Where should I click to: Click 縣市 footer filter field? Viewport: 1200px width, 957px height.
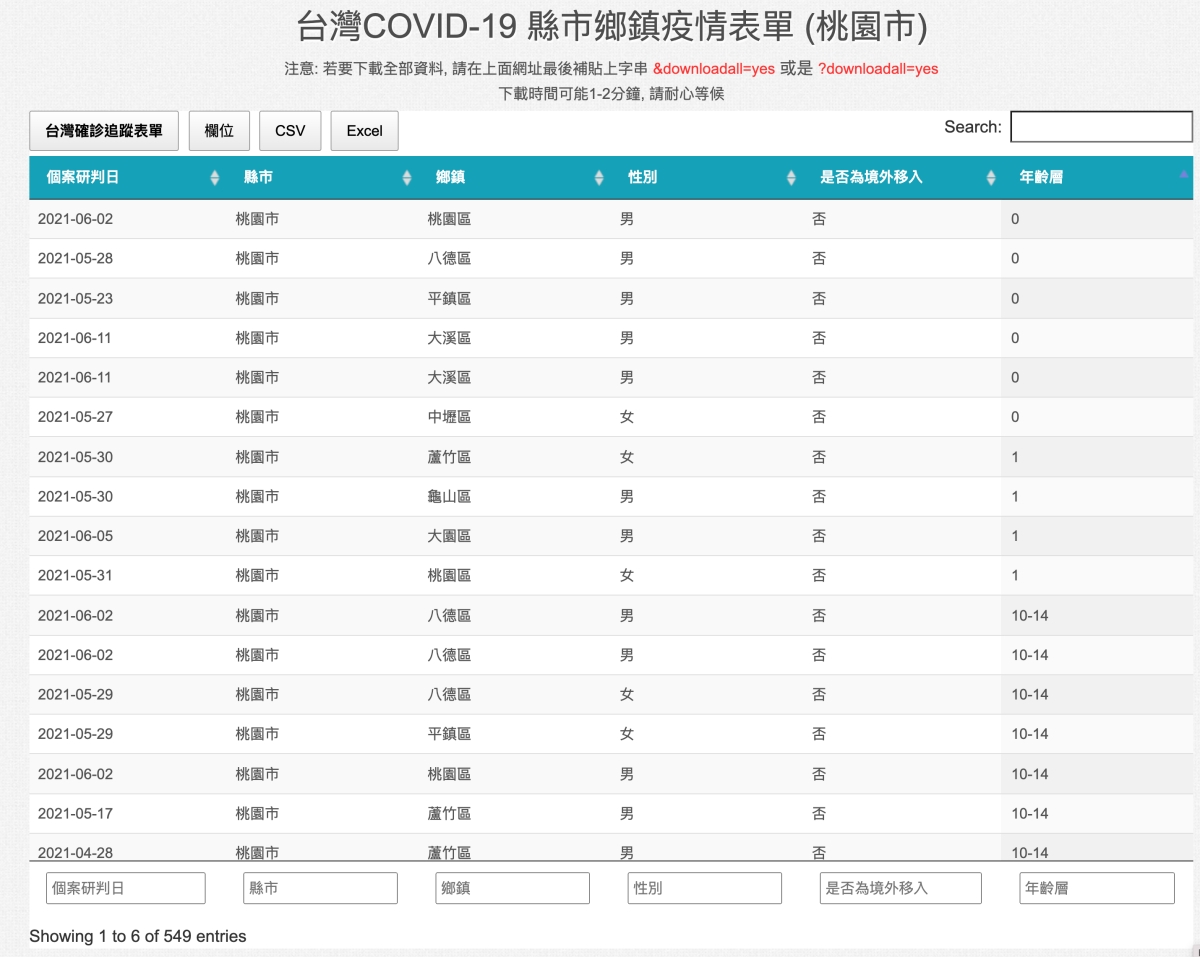click(x=320, y=888)
